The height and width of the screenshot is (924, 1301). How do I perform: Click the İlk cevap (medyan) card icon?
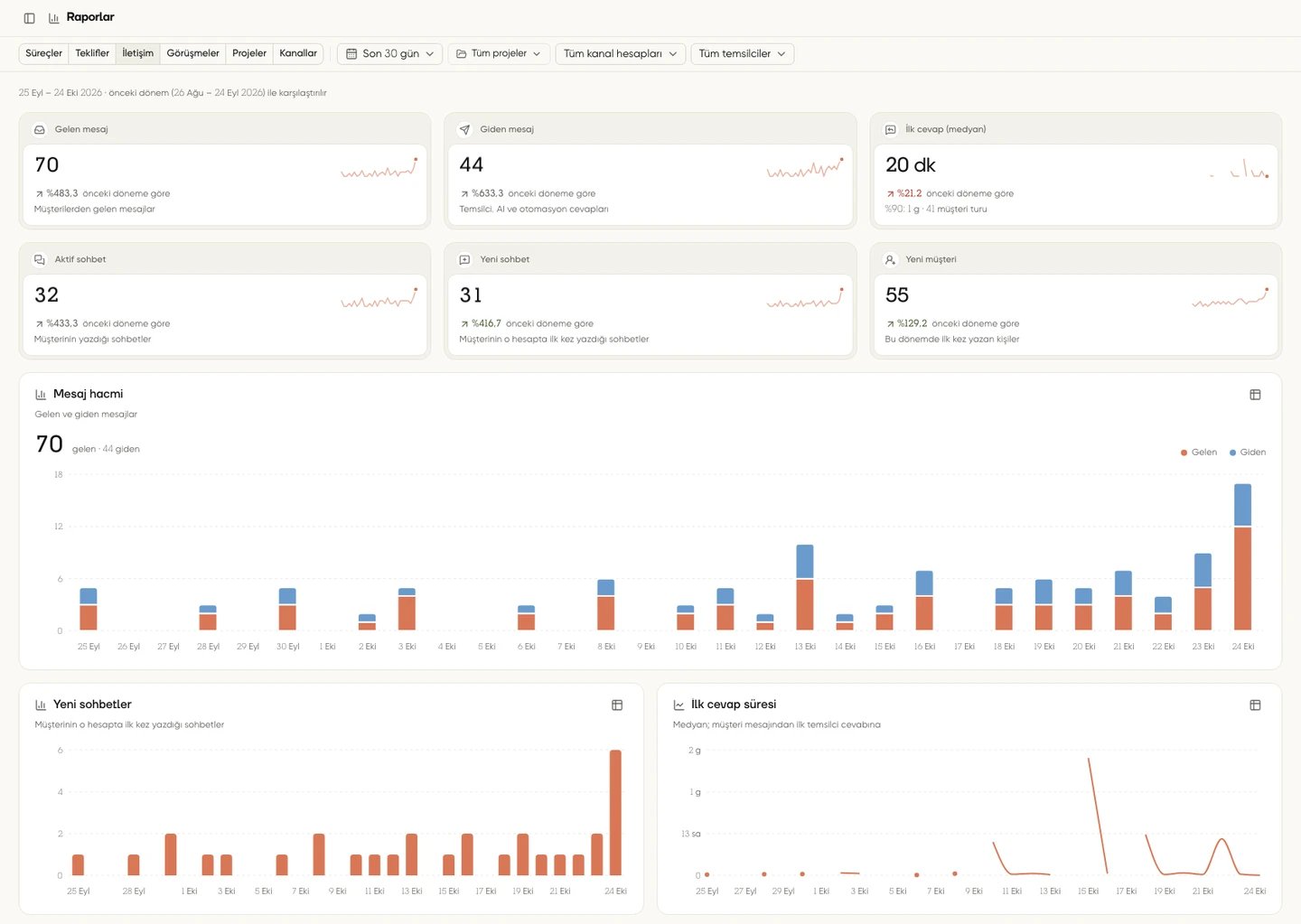tap(890, 130)
